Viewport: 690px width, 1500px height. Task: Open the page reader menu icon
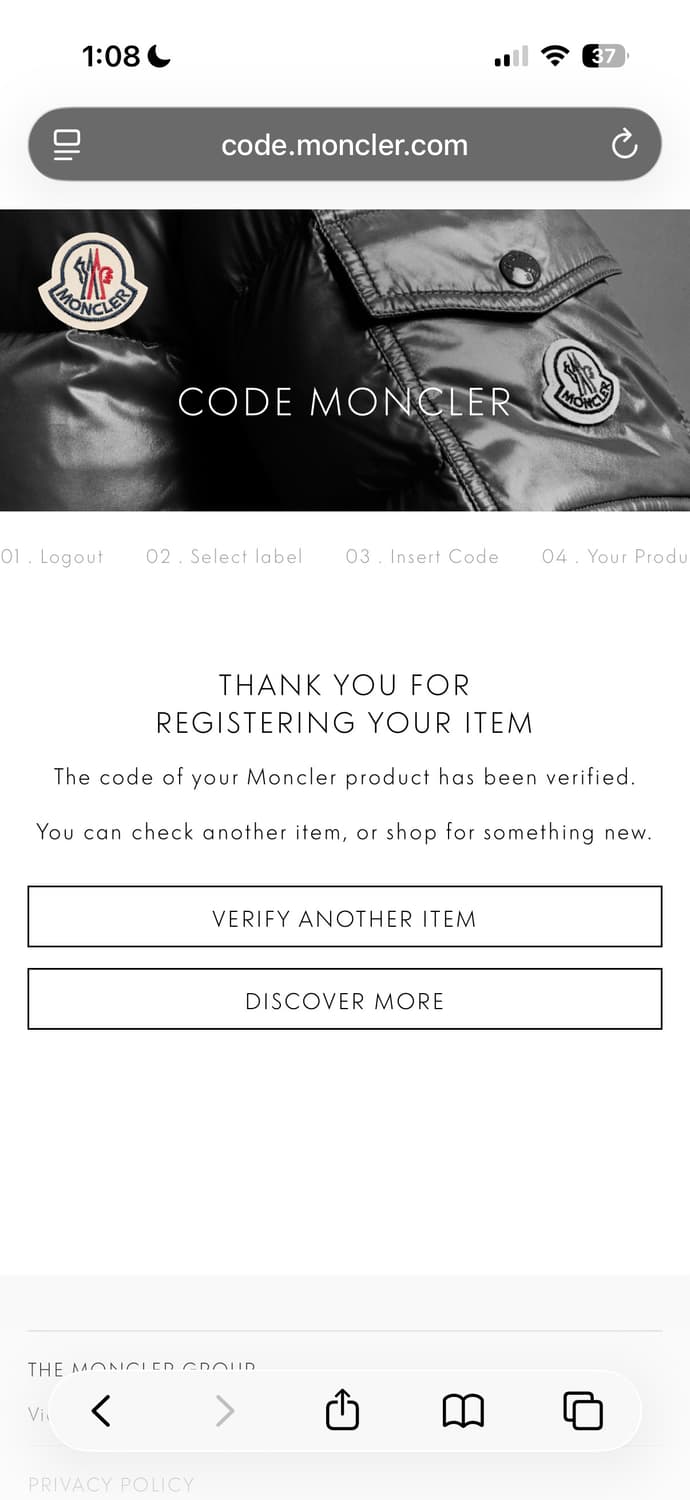tap(67, 145)
